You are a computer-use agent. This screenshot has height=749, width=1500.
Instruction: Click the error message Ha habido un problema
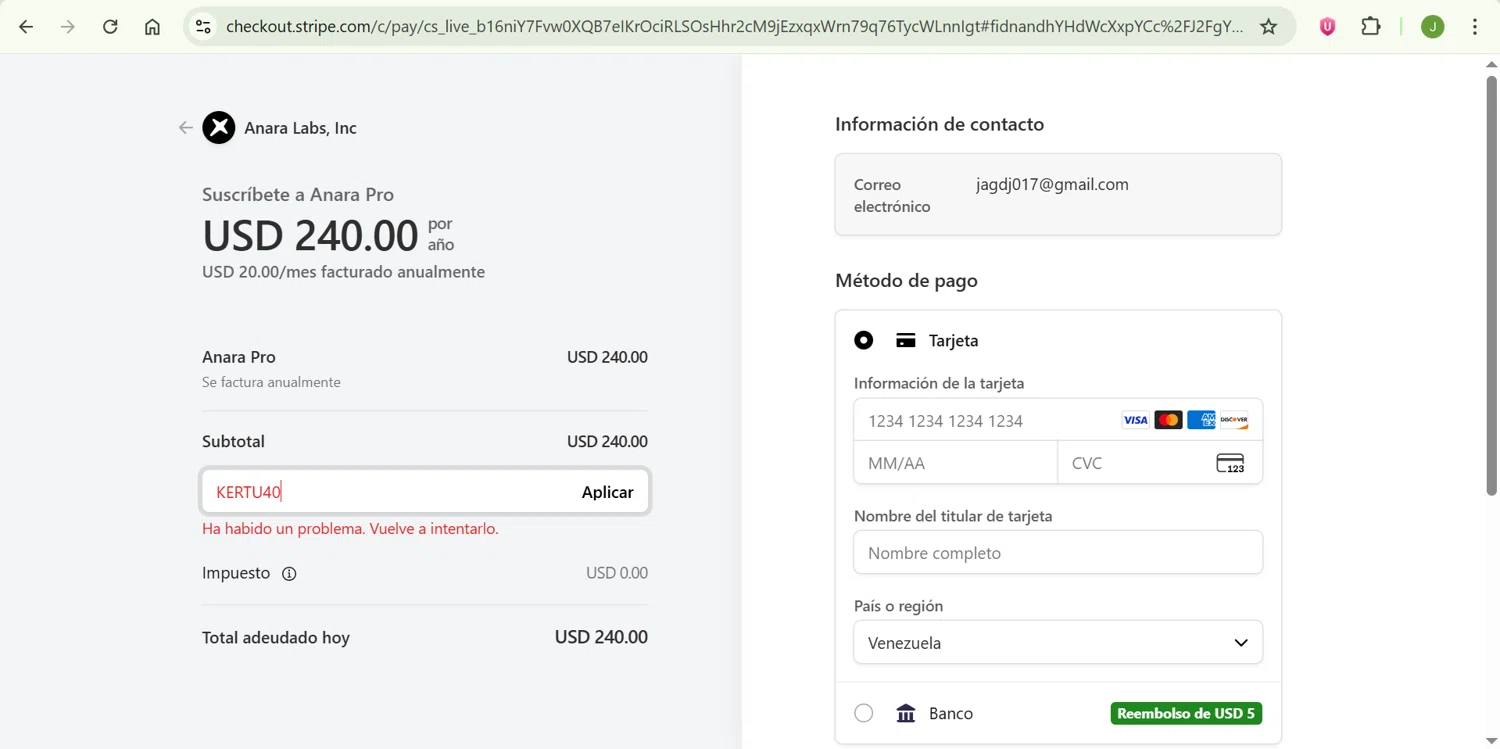coord(350,528)
